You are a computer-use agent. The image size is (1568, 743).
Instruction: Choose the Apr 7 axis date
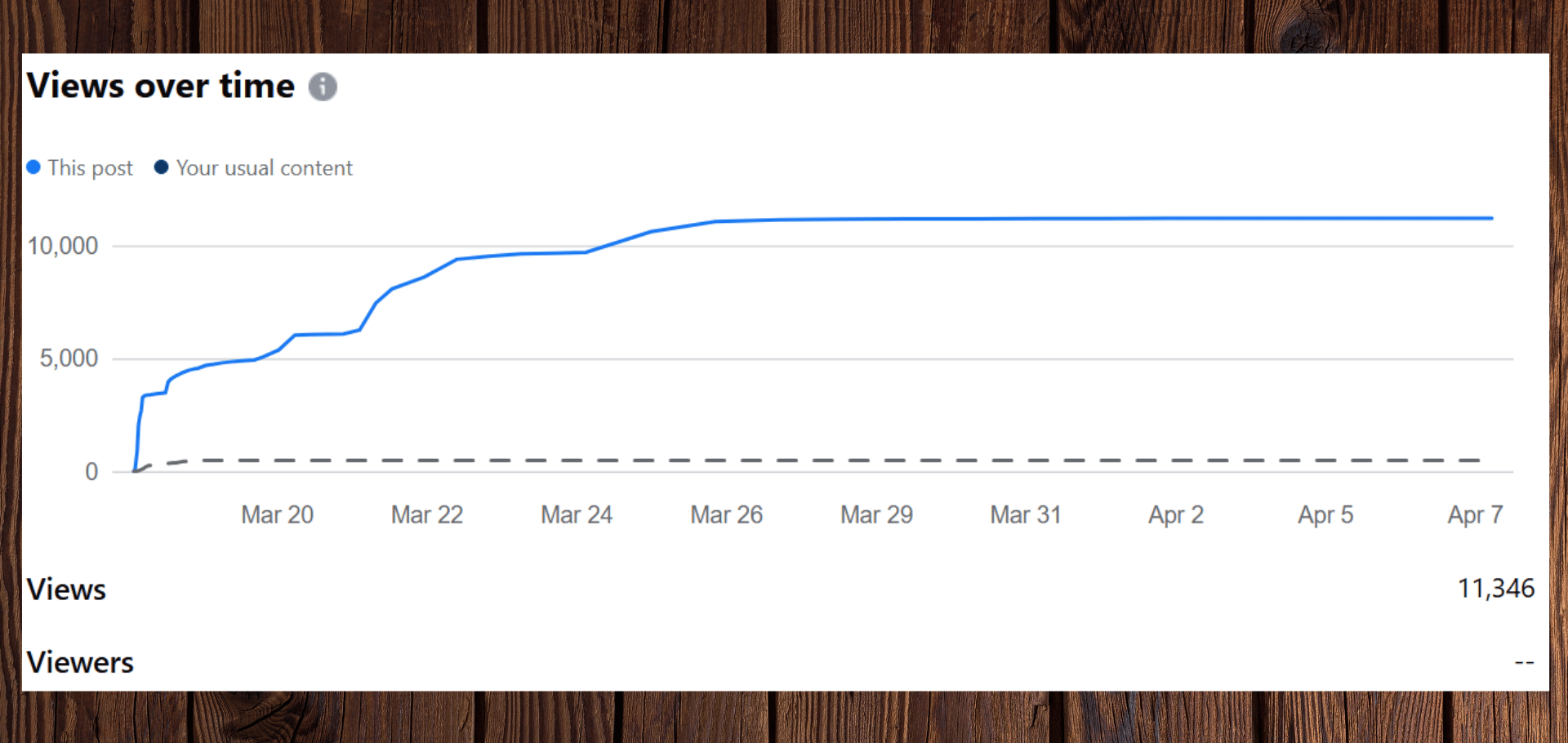coord(1475,514)
